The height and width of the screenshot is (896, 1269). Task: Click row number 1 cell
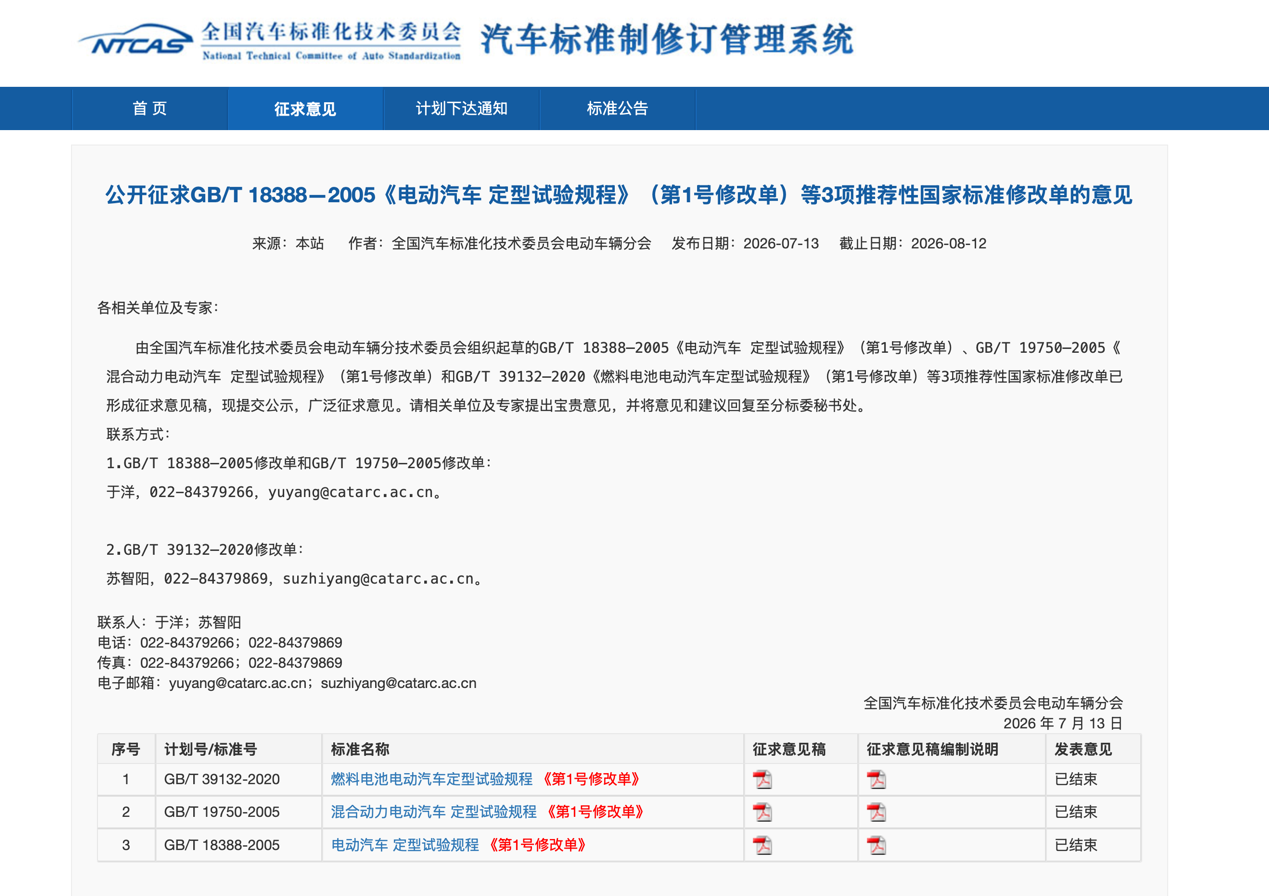pyautogui.click(x=126, y=779)
